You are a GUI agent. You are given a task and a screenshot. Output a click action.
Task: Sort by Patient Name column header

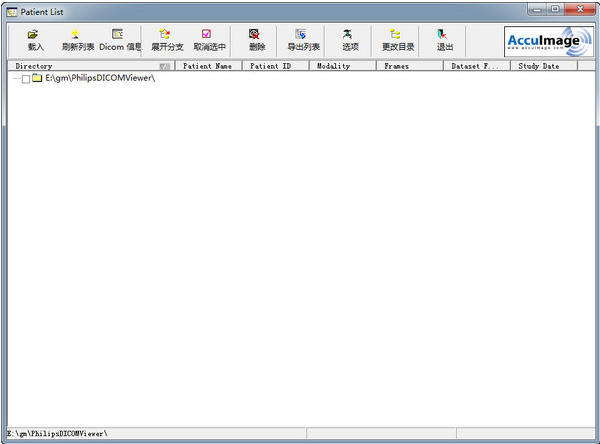[x=208, y=66]
